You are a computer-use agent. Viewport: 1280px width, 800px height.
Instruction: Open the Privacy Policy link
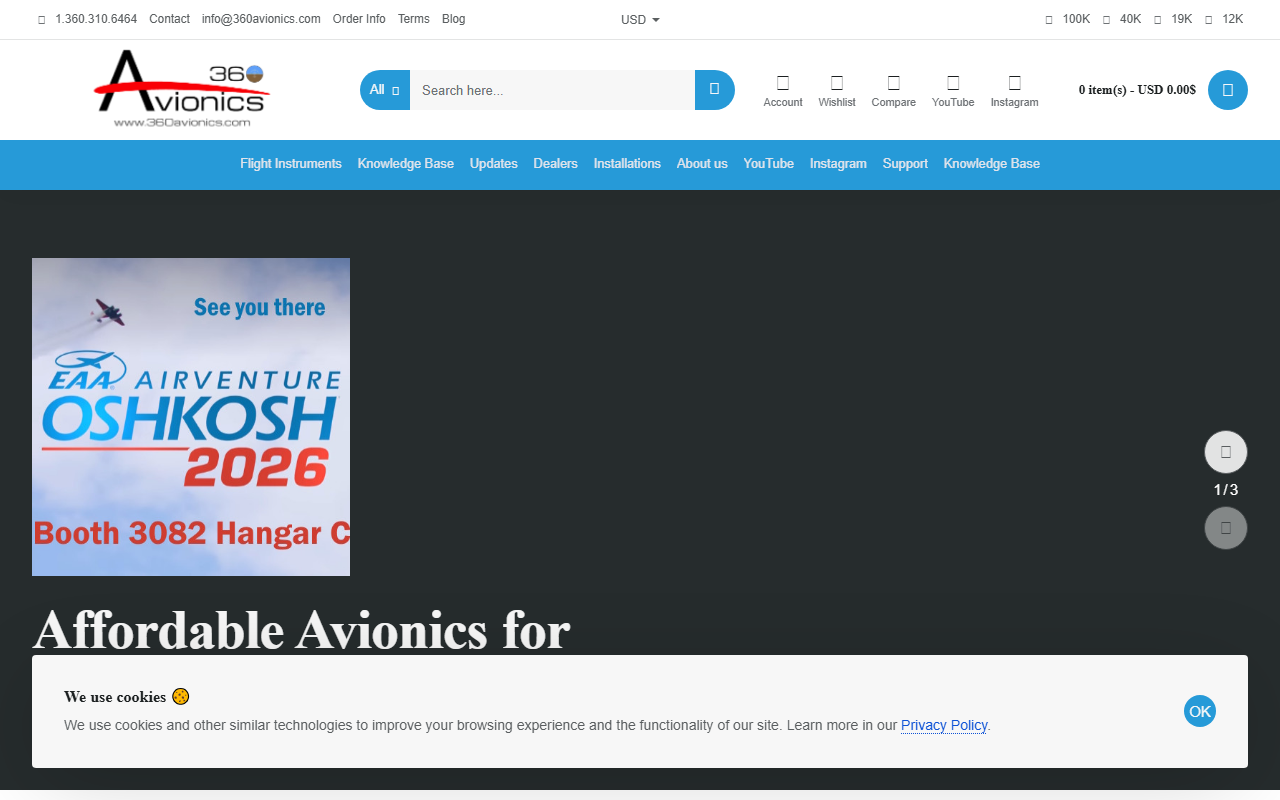(944, 725)
